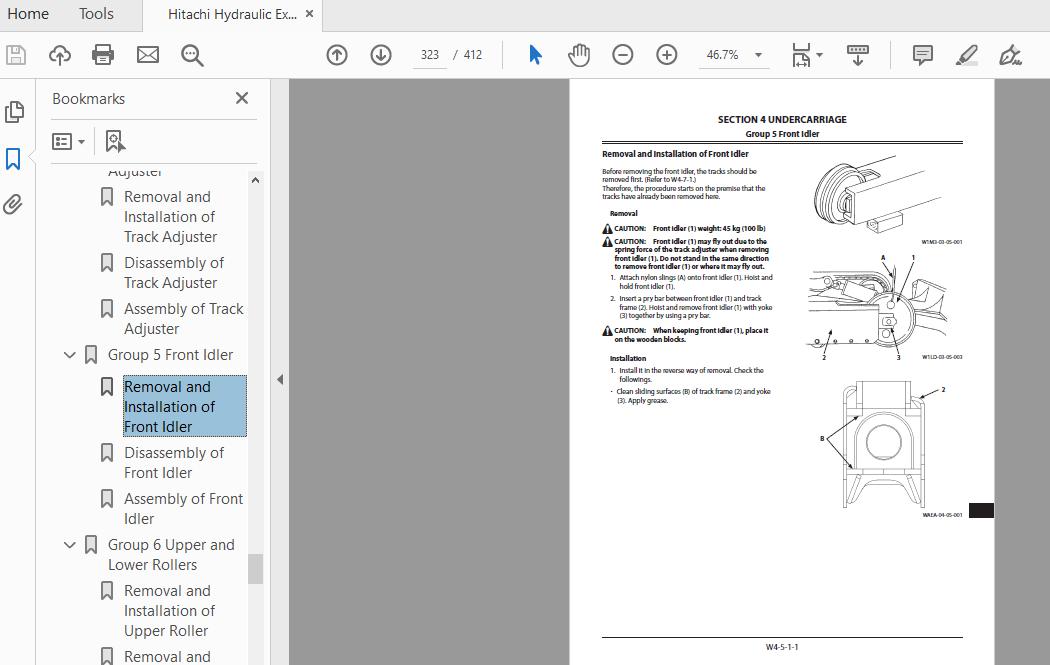Screen dimensions: 1050x665
Task: Select the arrow Selection tool
Action: (x=535, y=55)
